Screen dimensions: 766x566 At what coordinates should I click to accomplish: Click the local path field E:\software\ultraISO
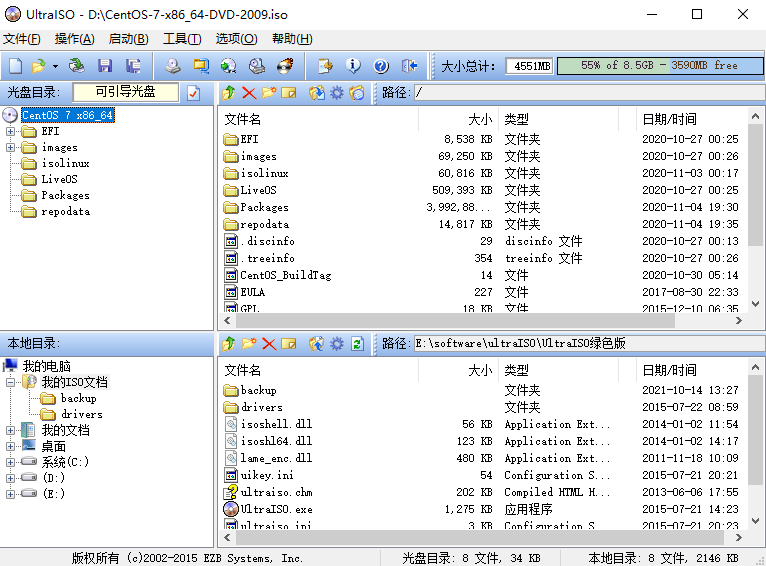click(x=590, y=343)
